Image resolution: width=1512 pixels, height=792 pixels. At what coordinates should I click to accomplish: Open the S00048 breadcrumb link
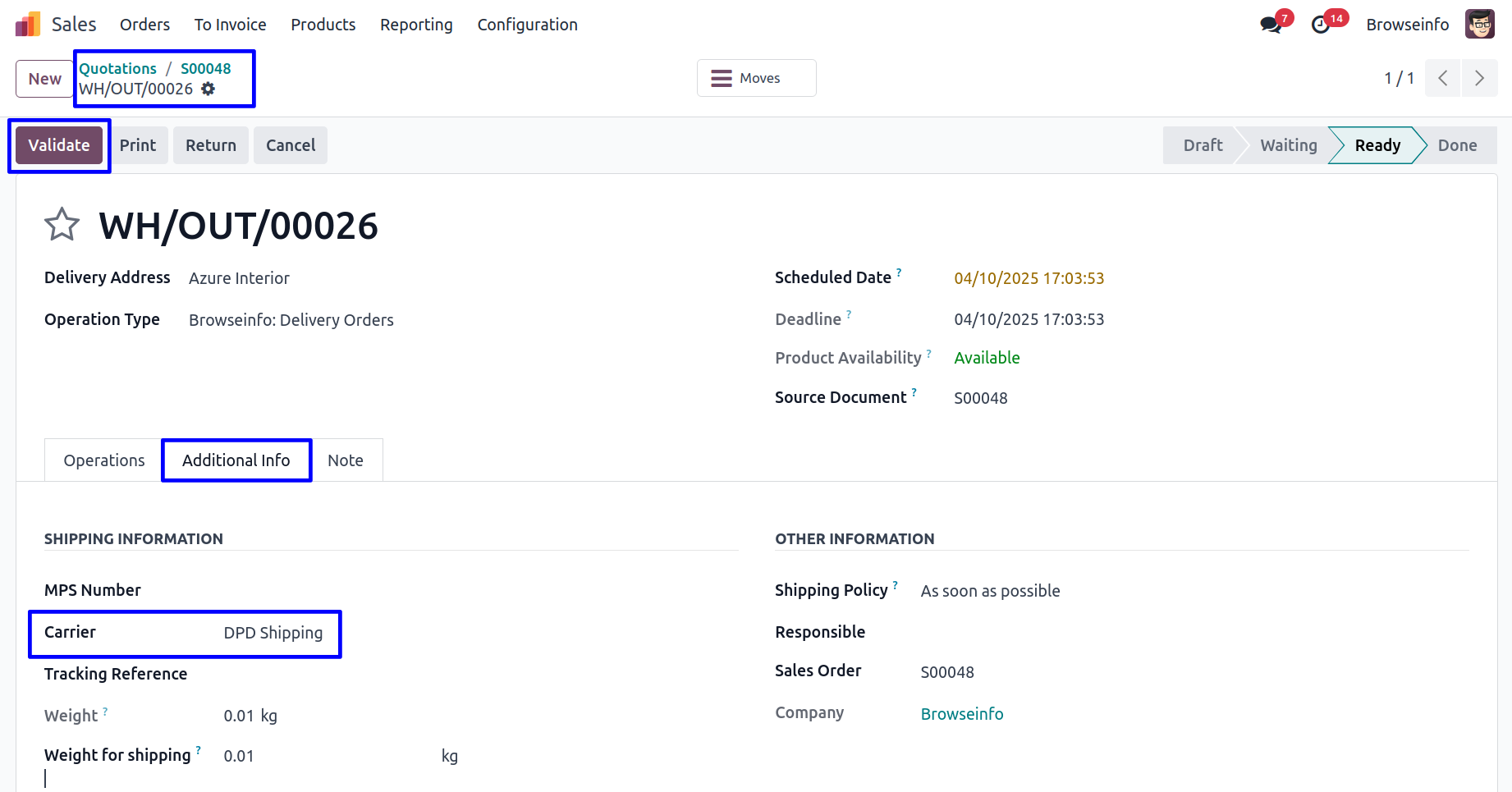[205, 68]
